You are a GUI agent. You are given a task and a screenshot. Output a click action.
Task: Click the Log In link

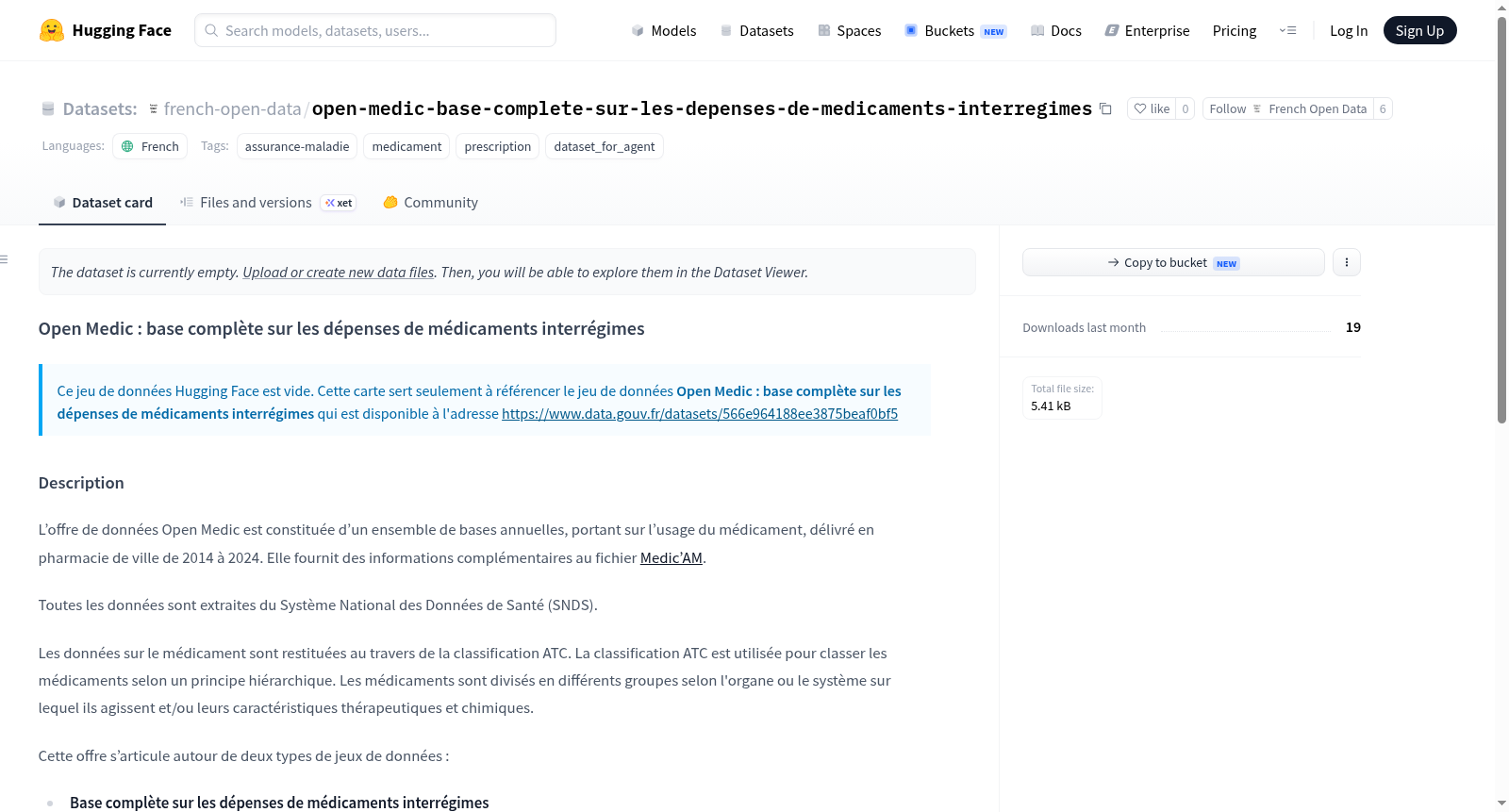click(1349, 30)
